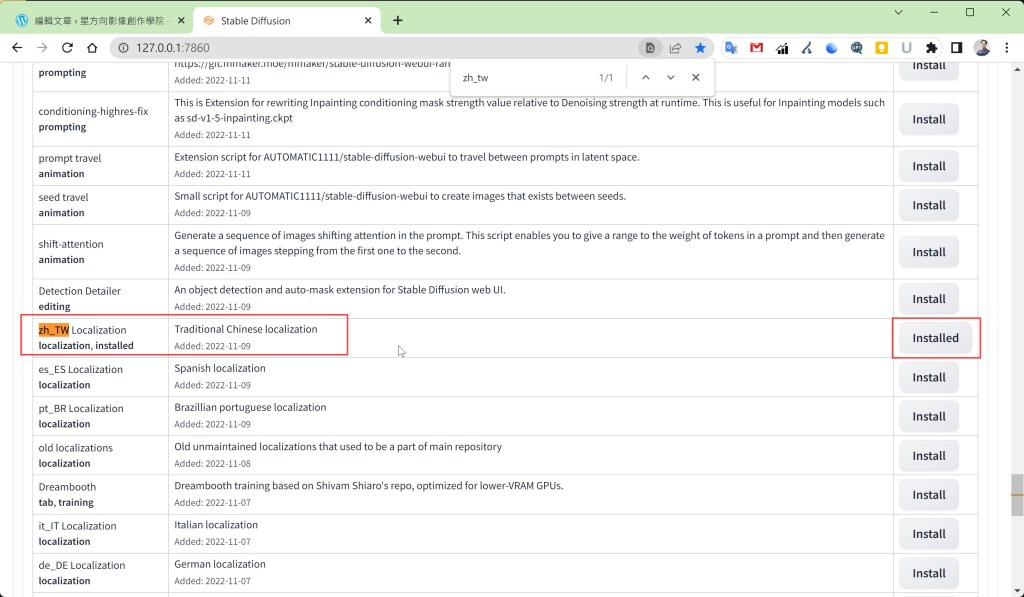This screenshot has width=1024, height=597.
Task: Switch to the WordPress edit article tab
Action: (x=95, y=20)
